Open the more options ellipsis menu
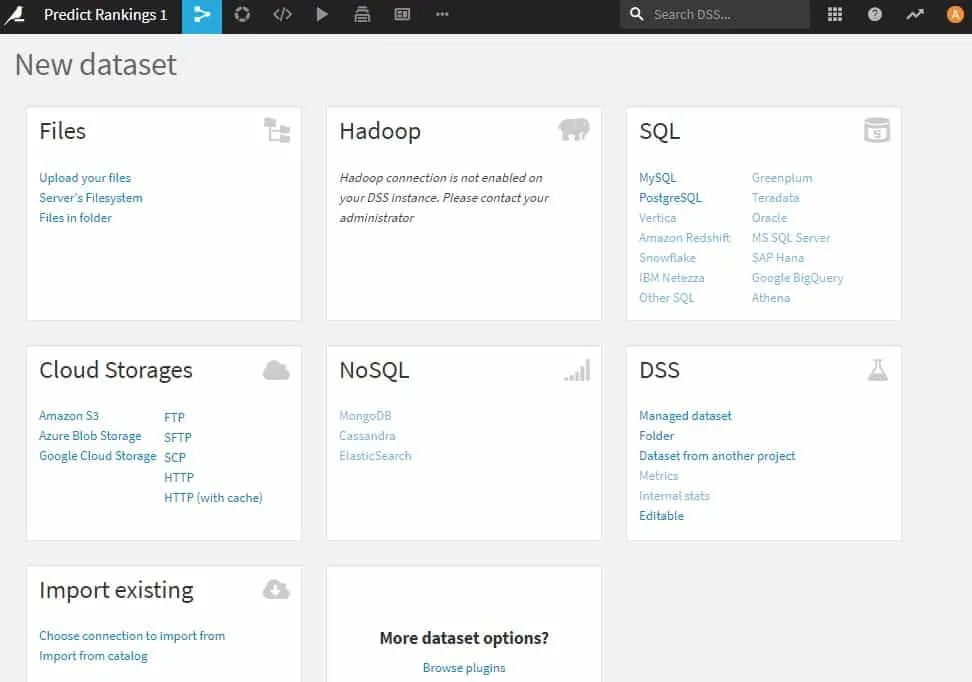The height and width of the screenshot is (682, 972). coord(442,14)
